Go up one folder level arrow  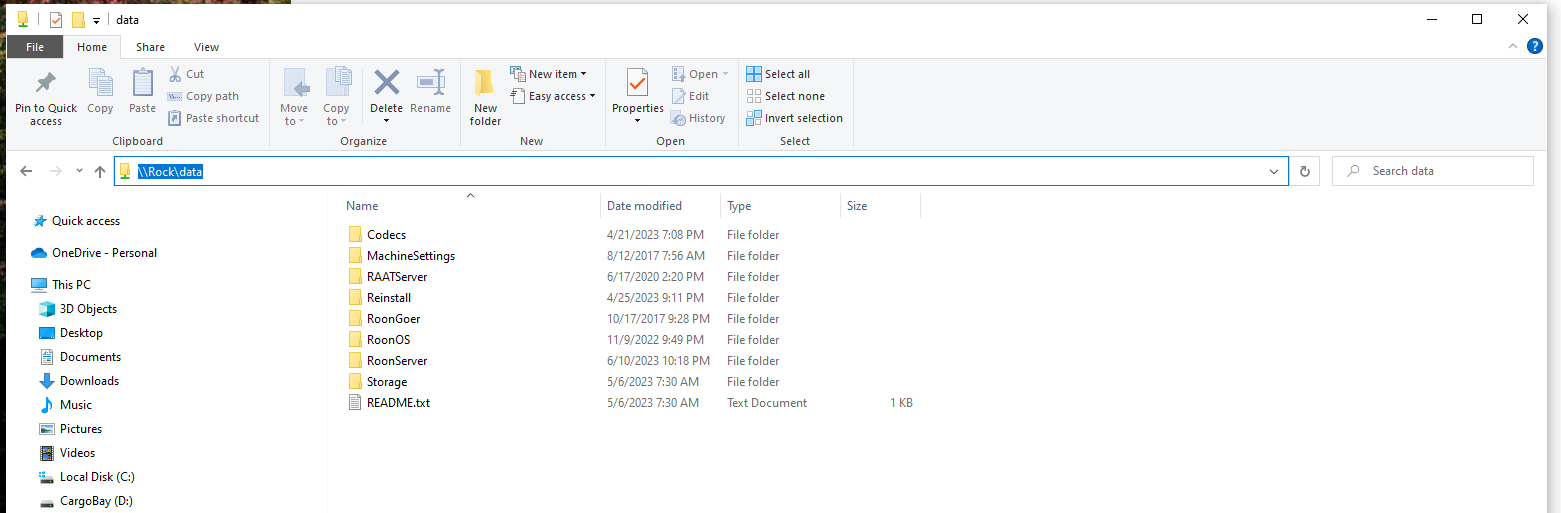[100, 171]
